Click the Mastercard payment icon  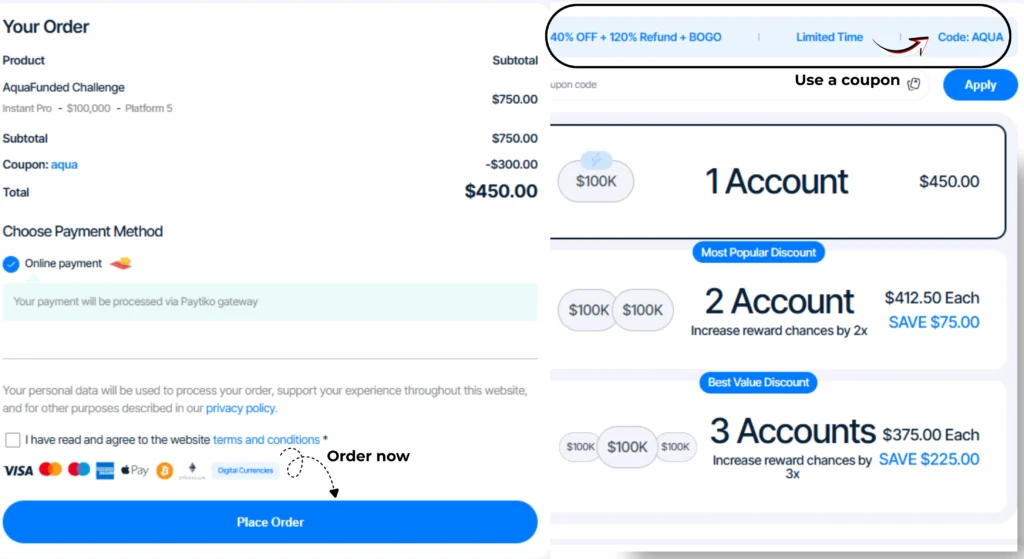(x=50, y=469)
